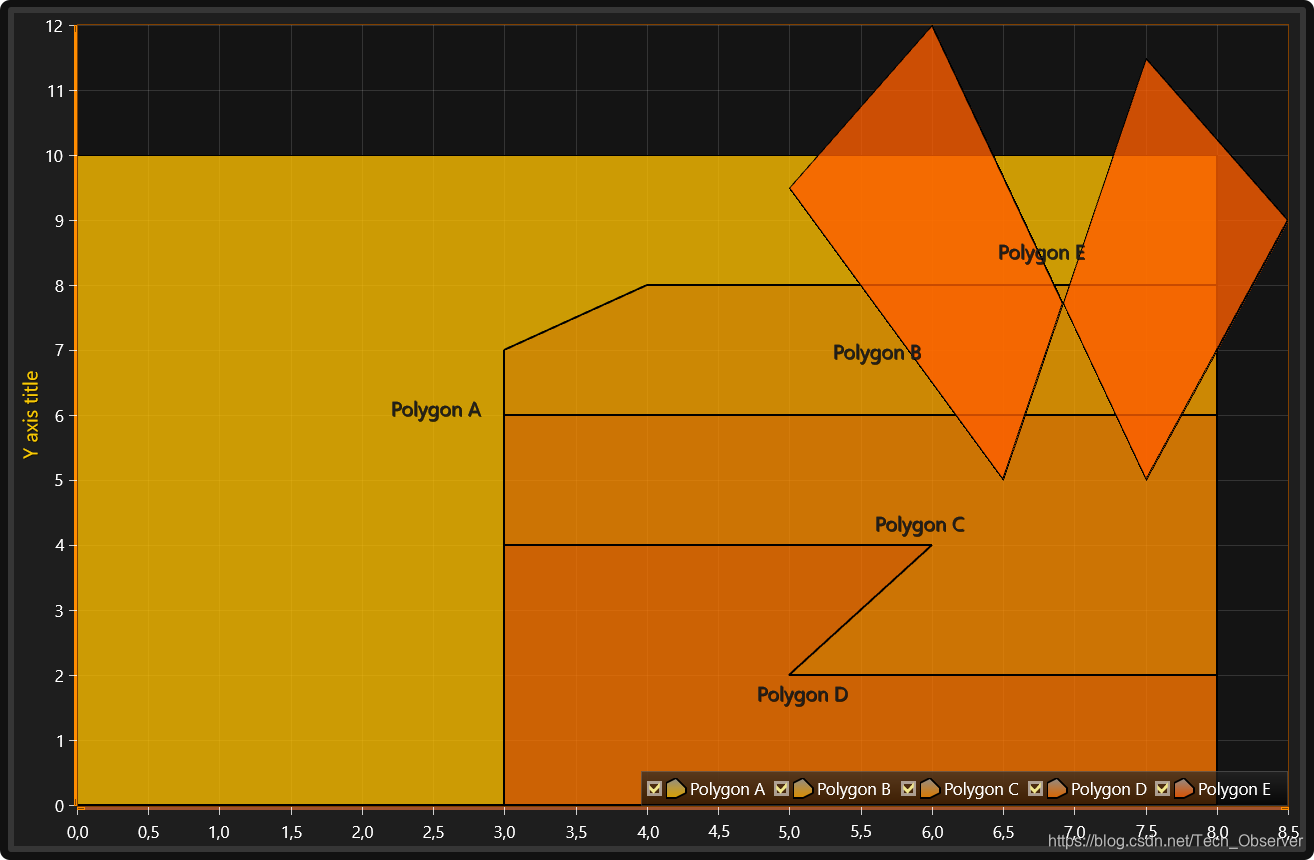This screenshot has height=860, width=1314.
Task: Select the 'Polygon C' legend label
Action: [981, 789]
